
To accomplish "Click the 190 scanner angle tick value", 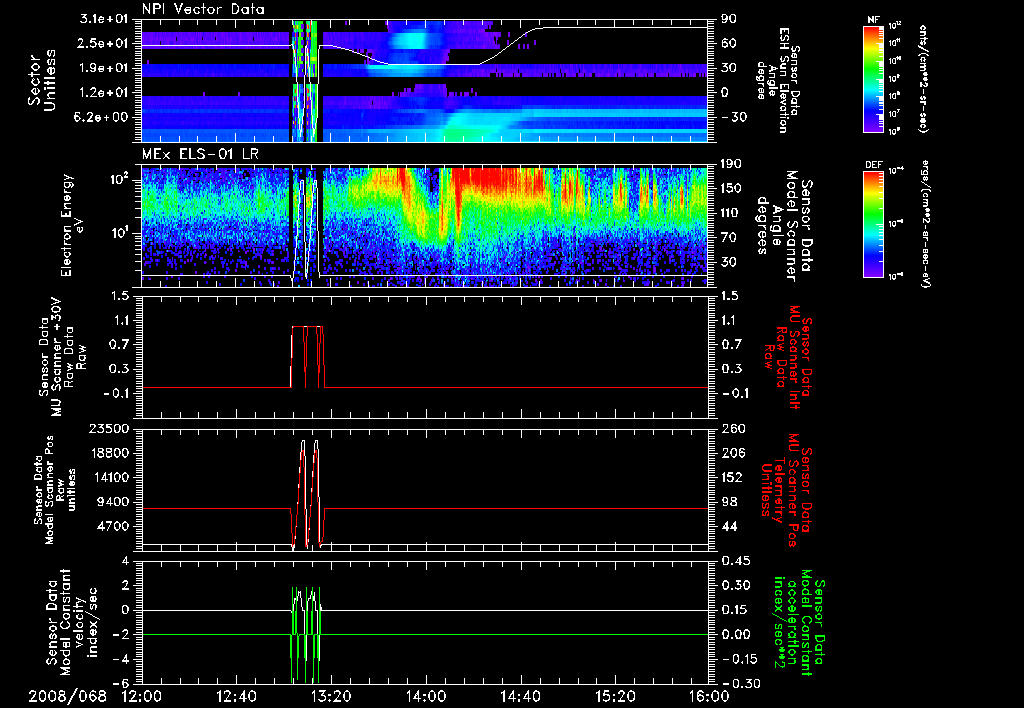I will click(730, 164).
